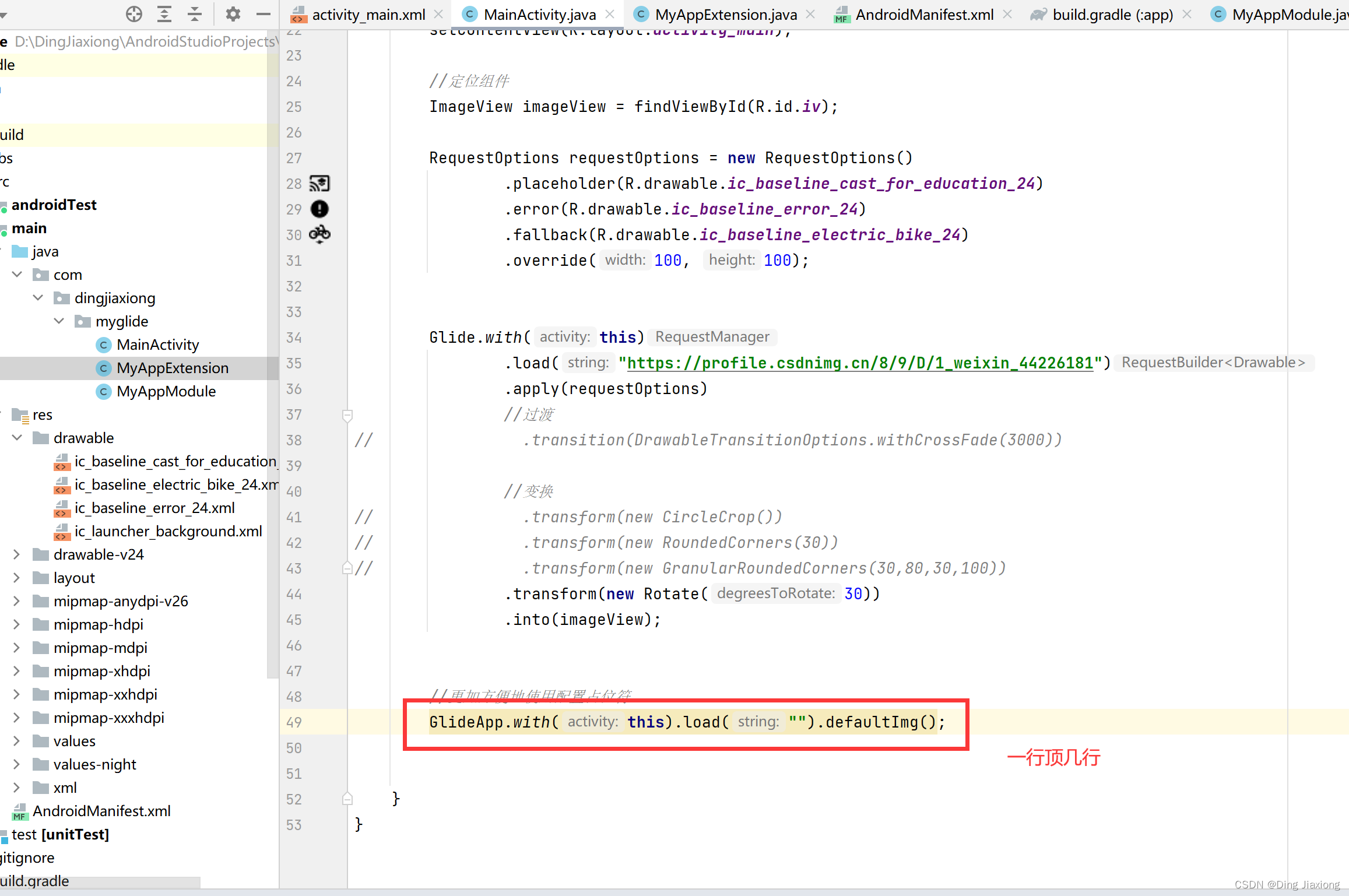Close the activity_main.xml tab
This screenshot has width=1349, height=896.
click(439, 15)
